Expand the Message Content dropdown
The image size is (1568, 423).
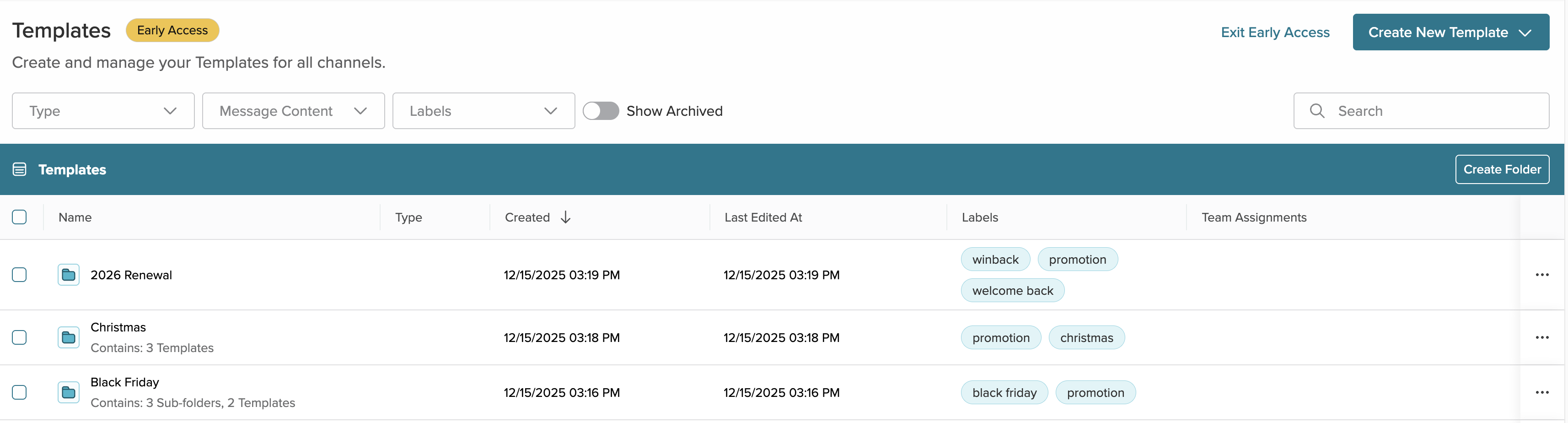point(293,111)
